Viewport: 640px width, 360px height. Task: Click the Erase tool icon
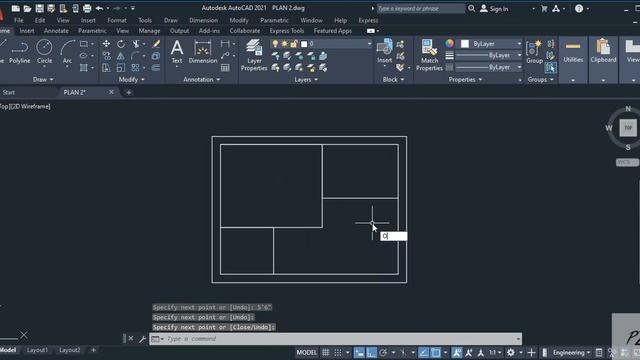point(156,44)
